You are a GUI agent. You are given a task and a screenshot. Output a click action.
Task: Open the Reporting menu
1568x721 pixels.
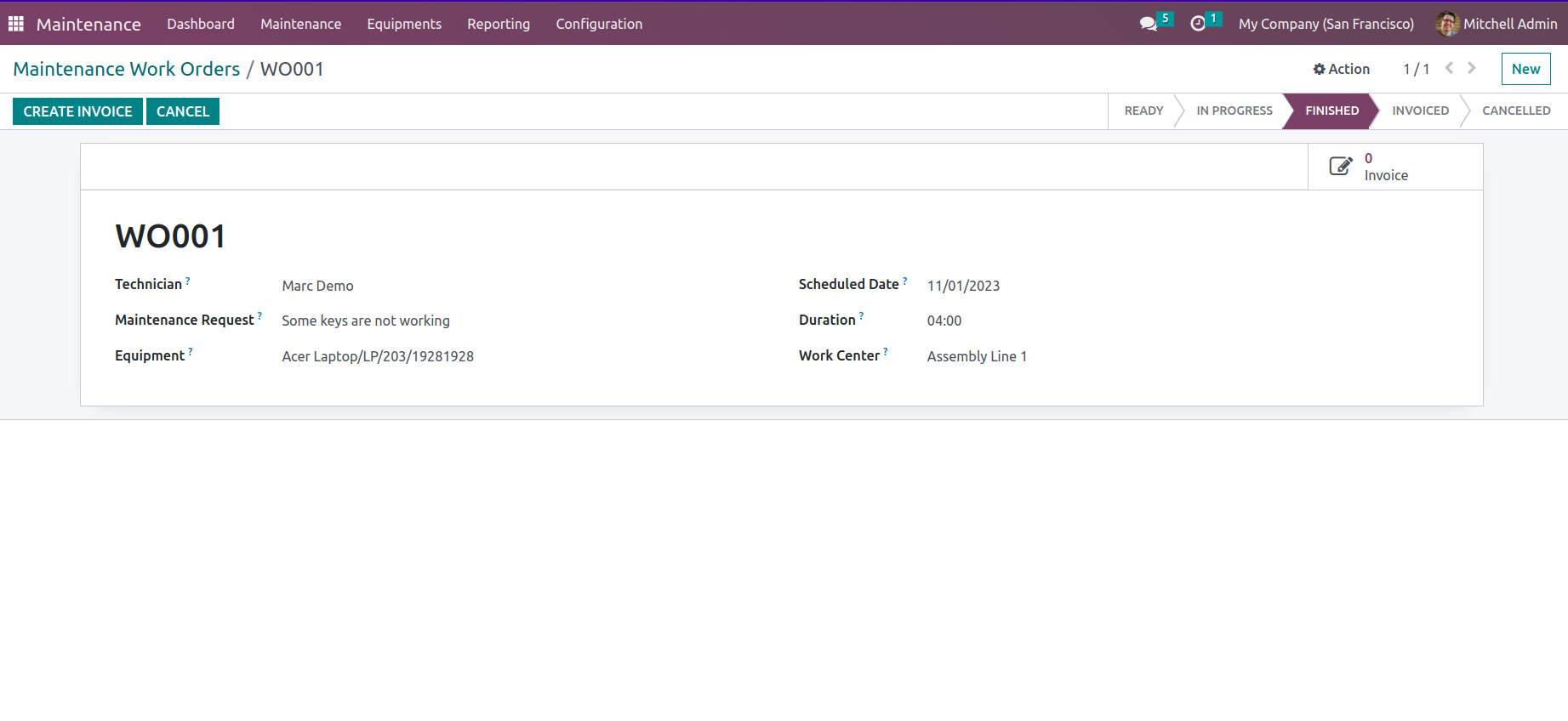(499, 24)
